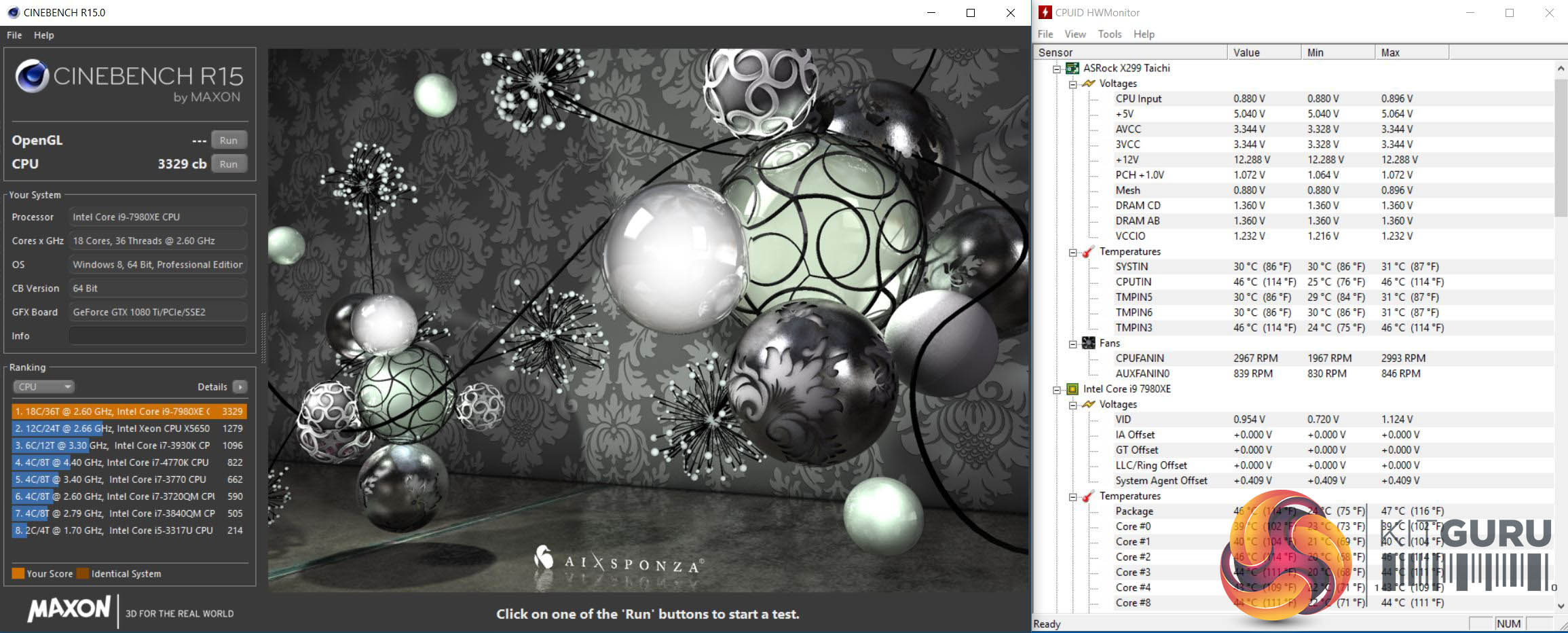This screenshot has width=1568, height=633.
Task: Click the MAXON logo in Cinebench
Action: point(69,609)
